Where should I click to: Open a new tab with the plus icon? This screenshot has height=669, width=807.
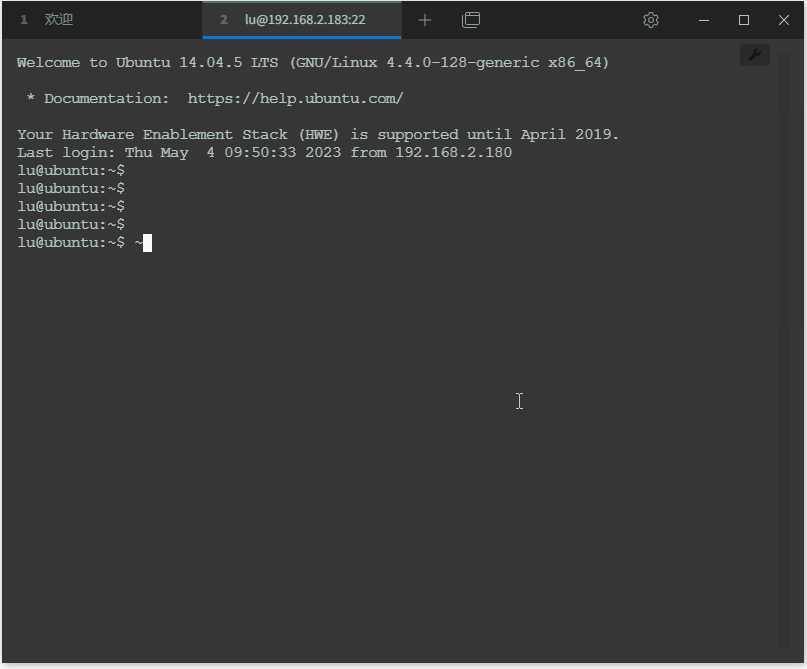[425, 20]
